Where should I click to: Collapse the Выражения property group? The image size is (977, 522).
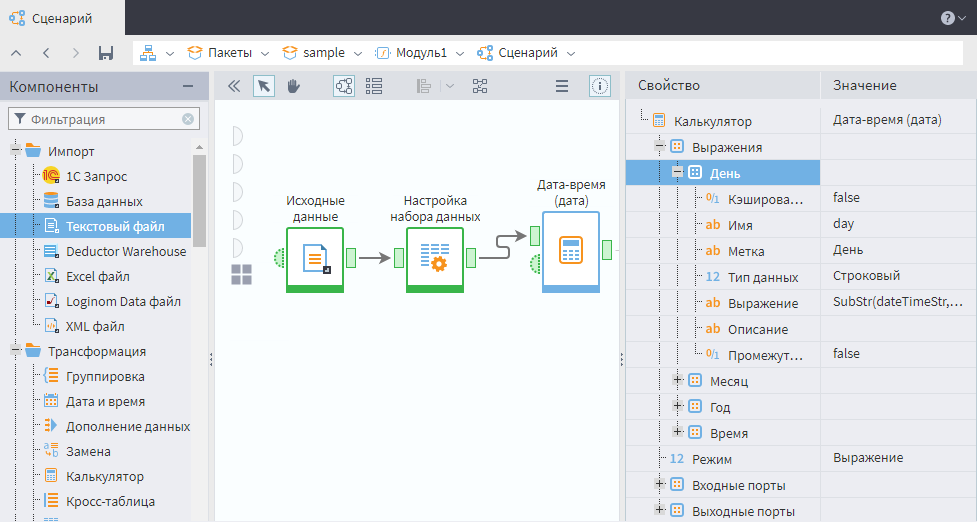[x=660, y=147]
